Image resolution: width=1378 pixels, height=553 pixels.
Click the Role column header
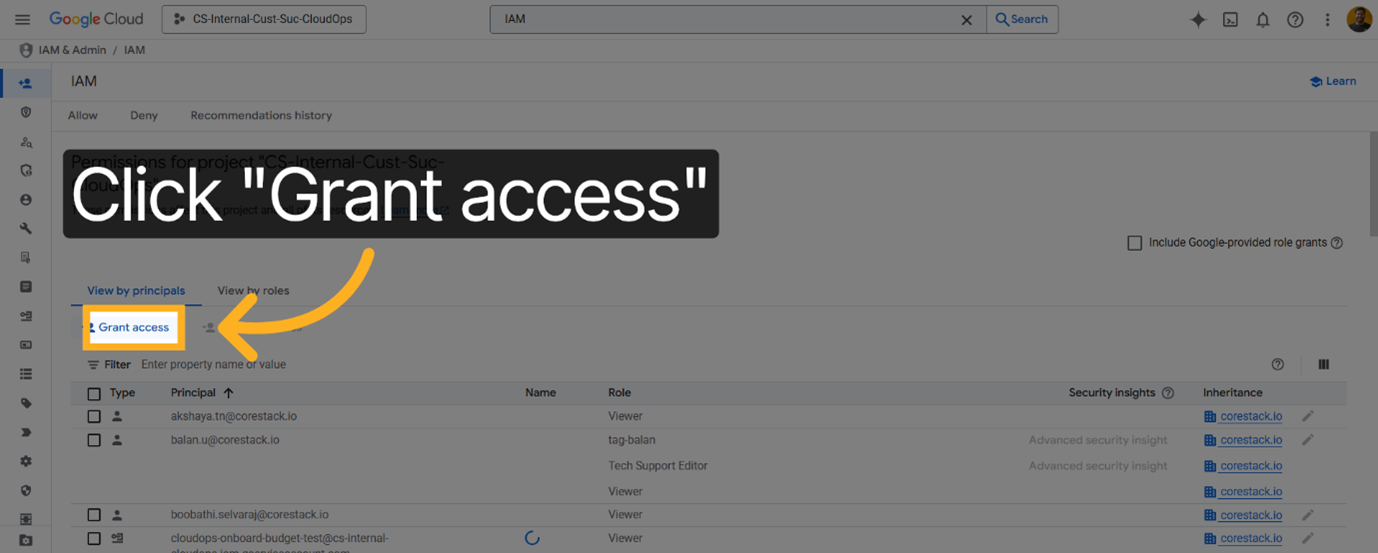[619, 393]
